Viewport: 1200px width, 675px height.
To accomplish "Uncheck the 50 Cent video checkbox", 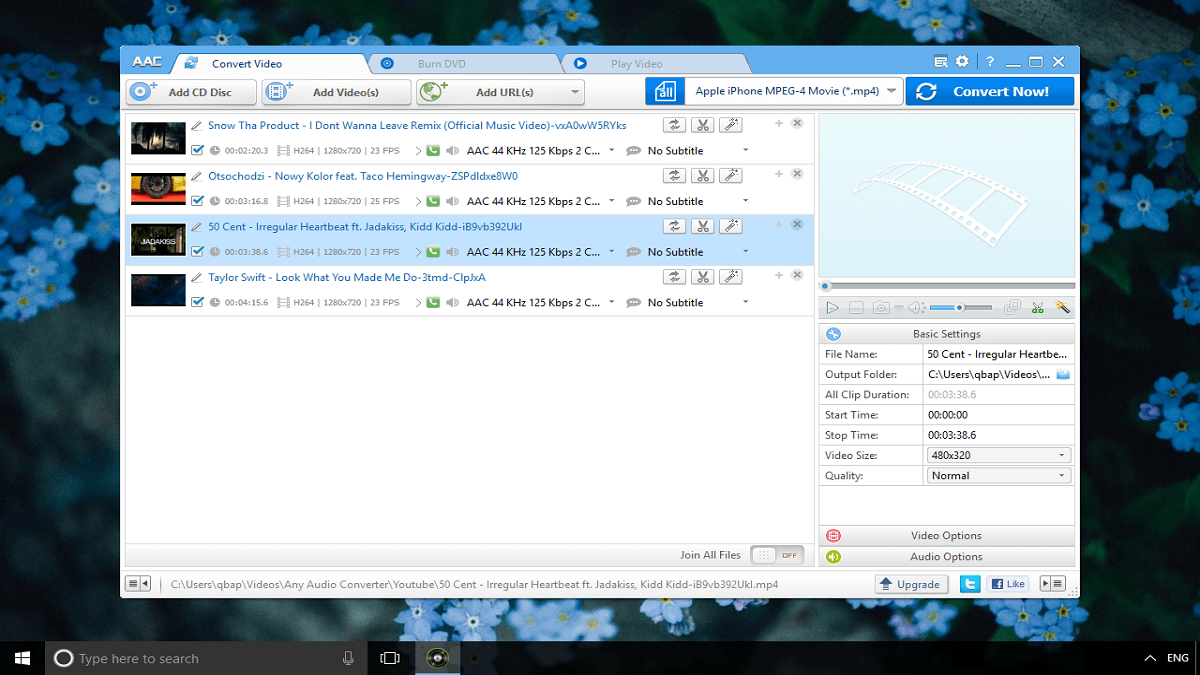I will [197, 252].
